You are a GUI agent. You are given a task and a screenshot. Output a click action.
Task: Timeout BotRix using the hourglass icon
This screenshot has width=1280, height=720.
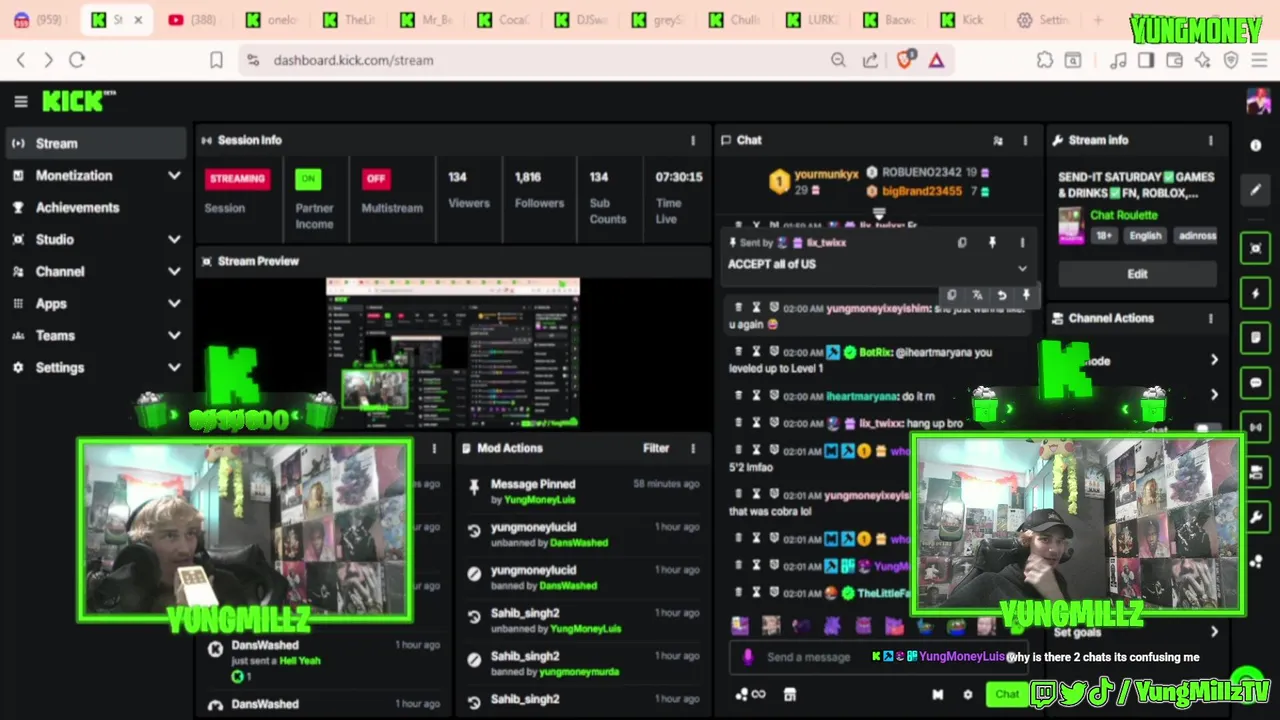tap(756, 352)
